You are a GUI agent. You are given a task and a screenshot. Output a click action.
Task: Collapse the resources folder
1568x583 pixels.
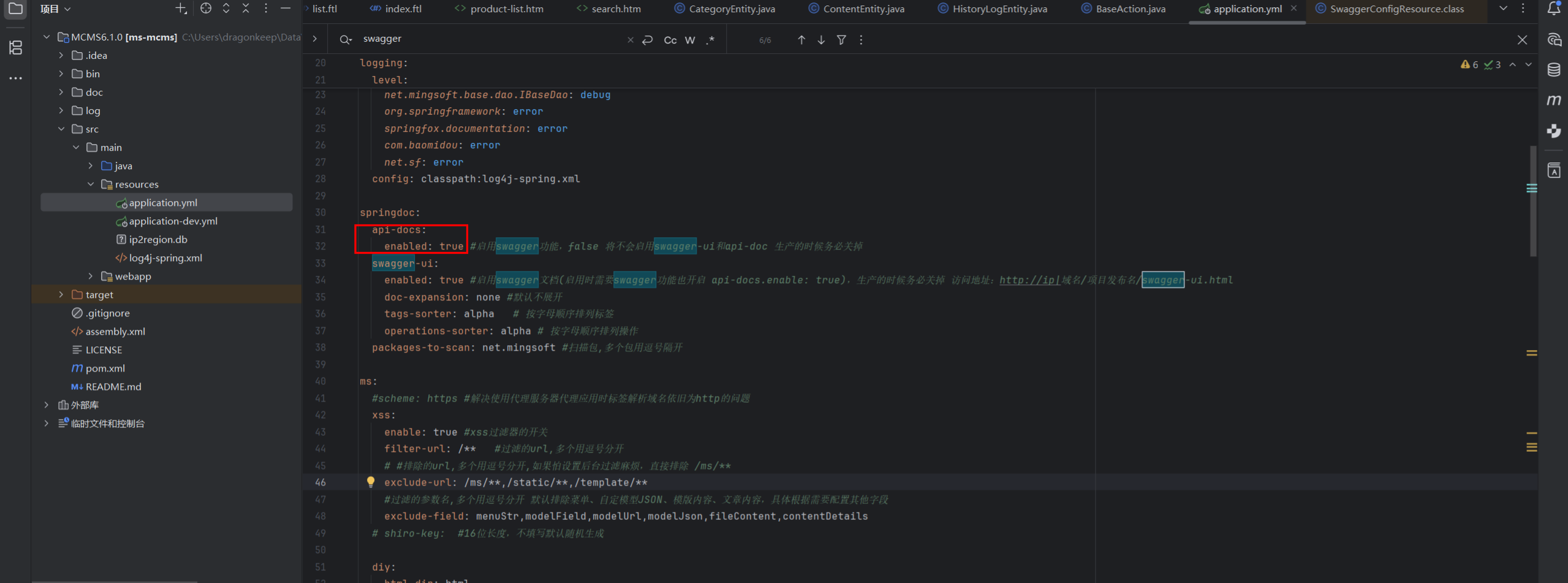(91, 185)
